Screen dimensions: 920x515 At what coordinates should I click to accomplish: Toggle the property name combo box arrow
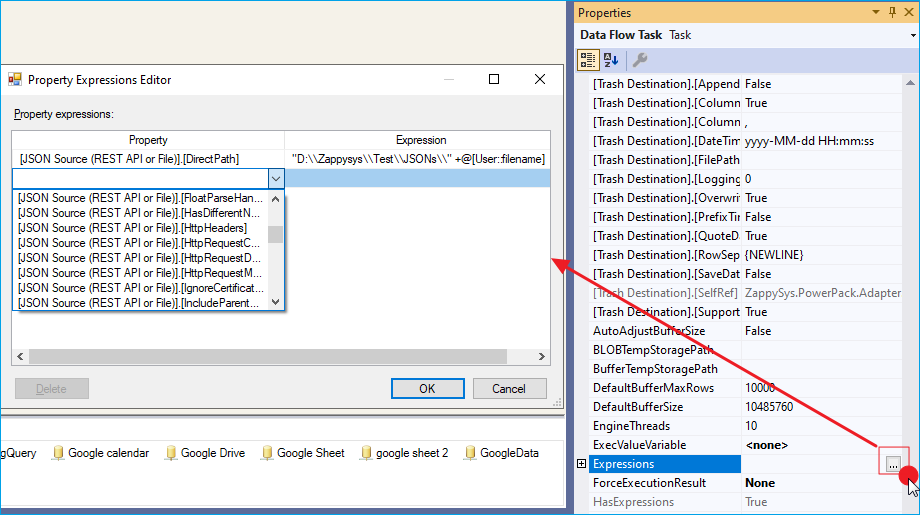pos(276,178)
